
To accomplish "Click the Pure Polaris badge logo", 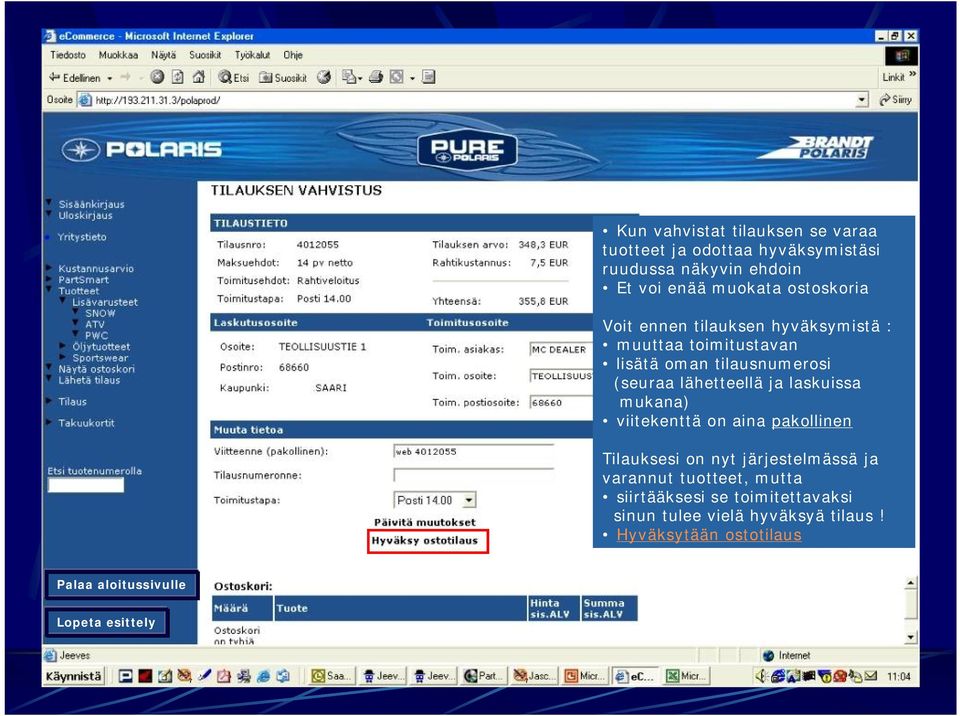I will [x=467, y=150].
